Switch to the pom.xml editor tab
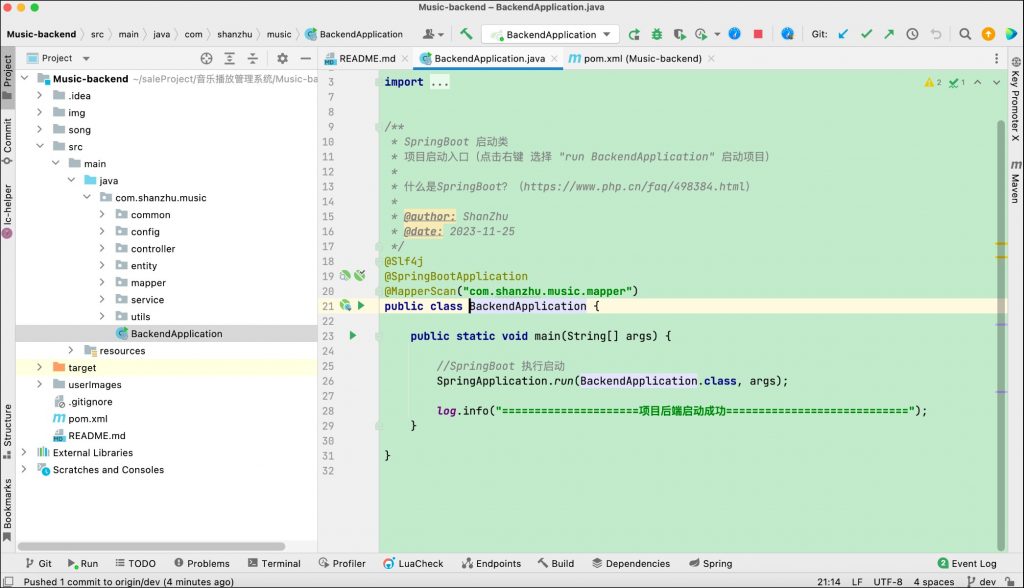The width and height of the screenshot is (1024, 588). pos(634,59)
